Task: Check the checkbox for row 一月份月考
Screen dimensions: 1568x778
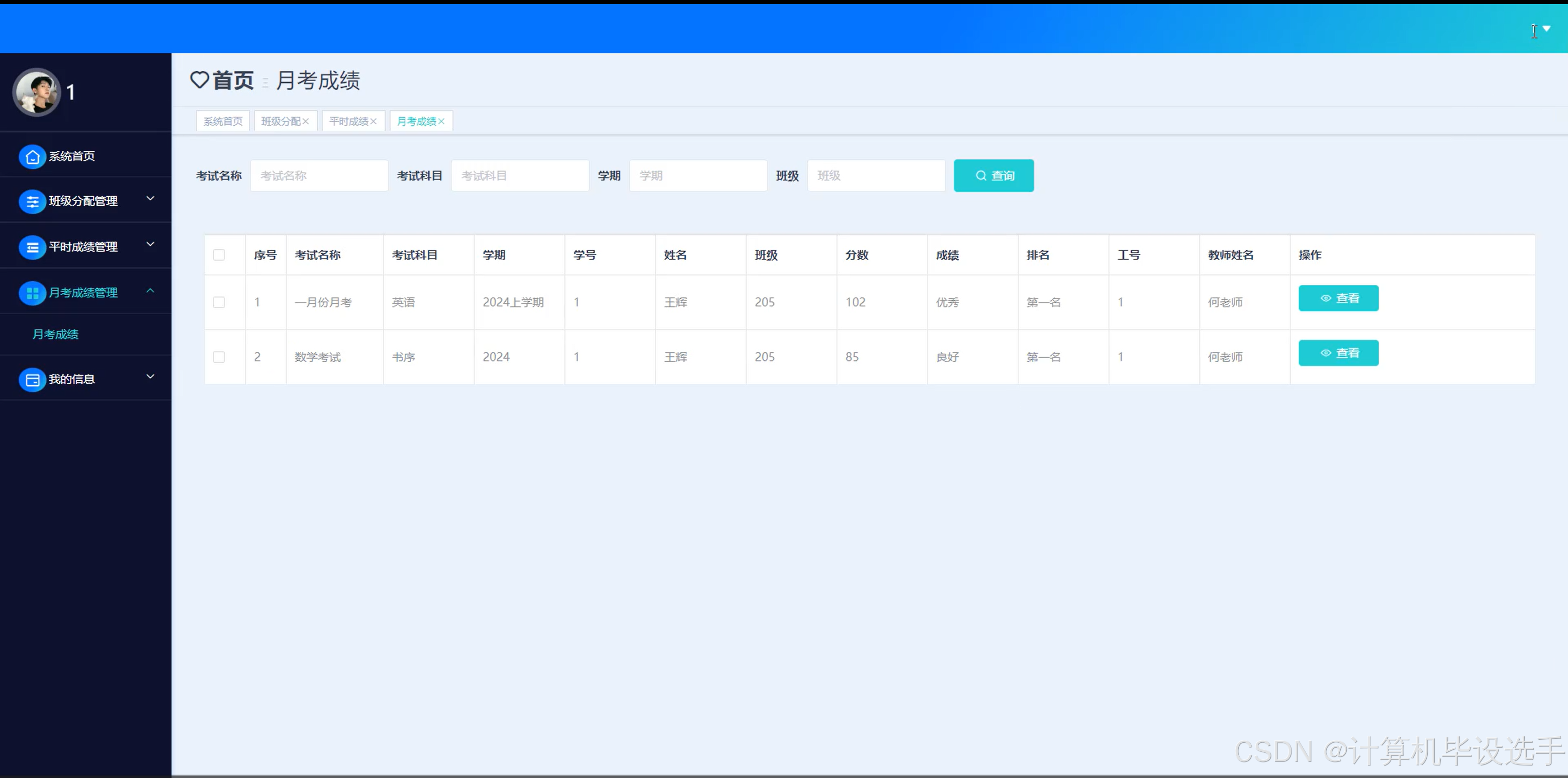Action: [x=219, y=302]
